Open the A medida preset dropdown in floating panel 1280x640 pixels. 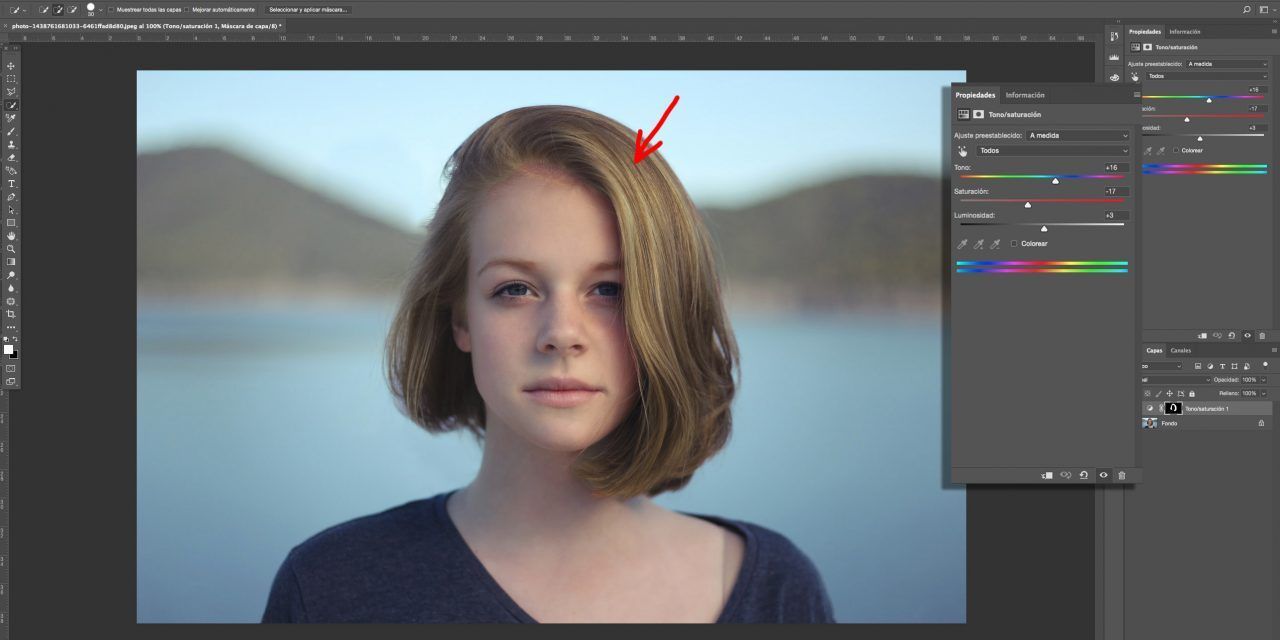tap(1078, 135)
